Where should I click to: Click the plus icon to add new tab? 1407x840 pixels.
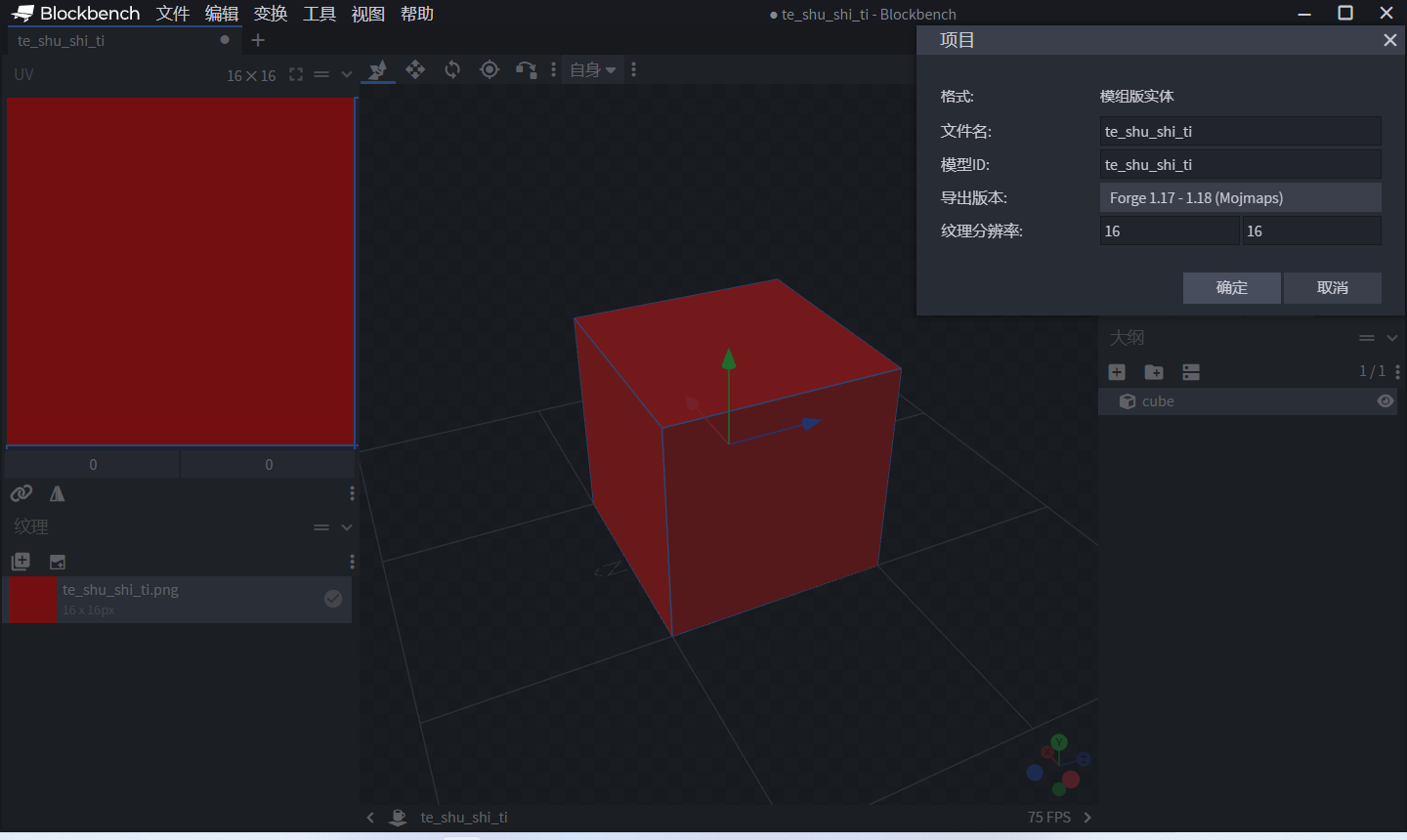(x=258, y=40)
